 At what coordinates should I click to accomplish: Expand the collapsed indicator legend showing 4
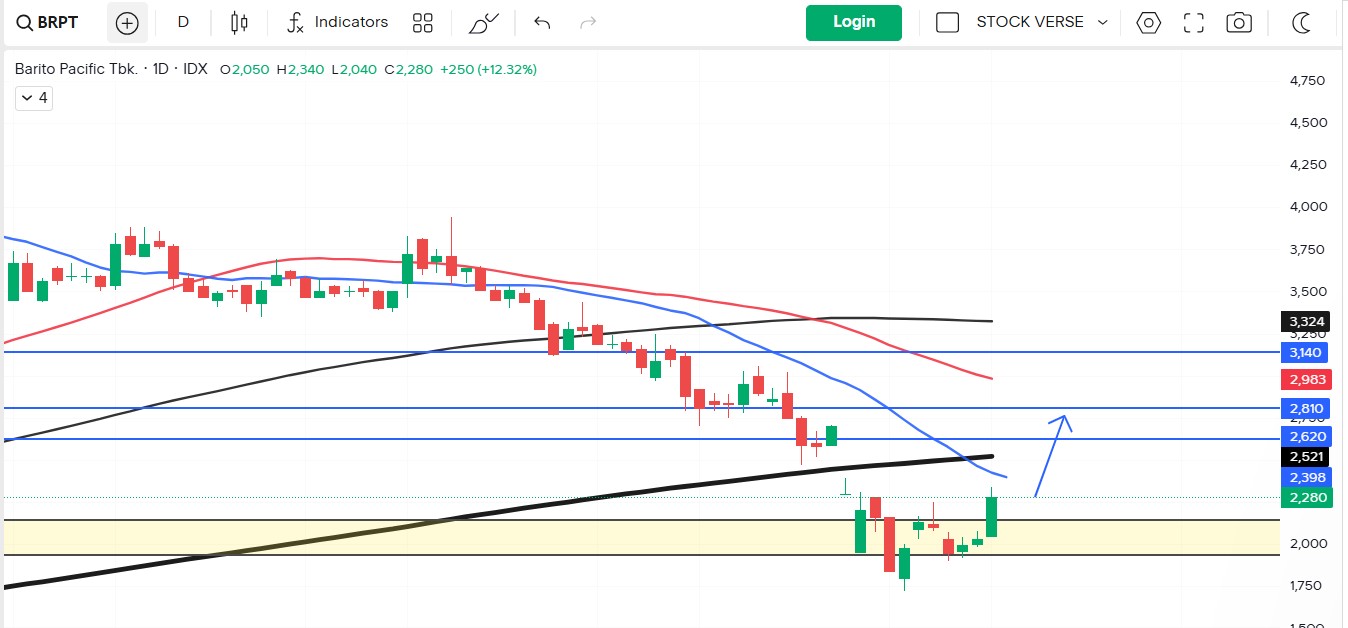[33, 98]
